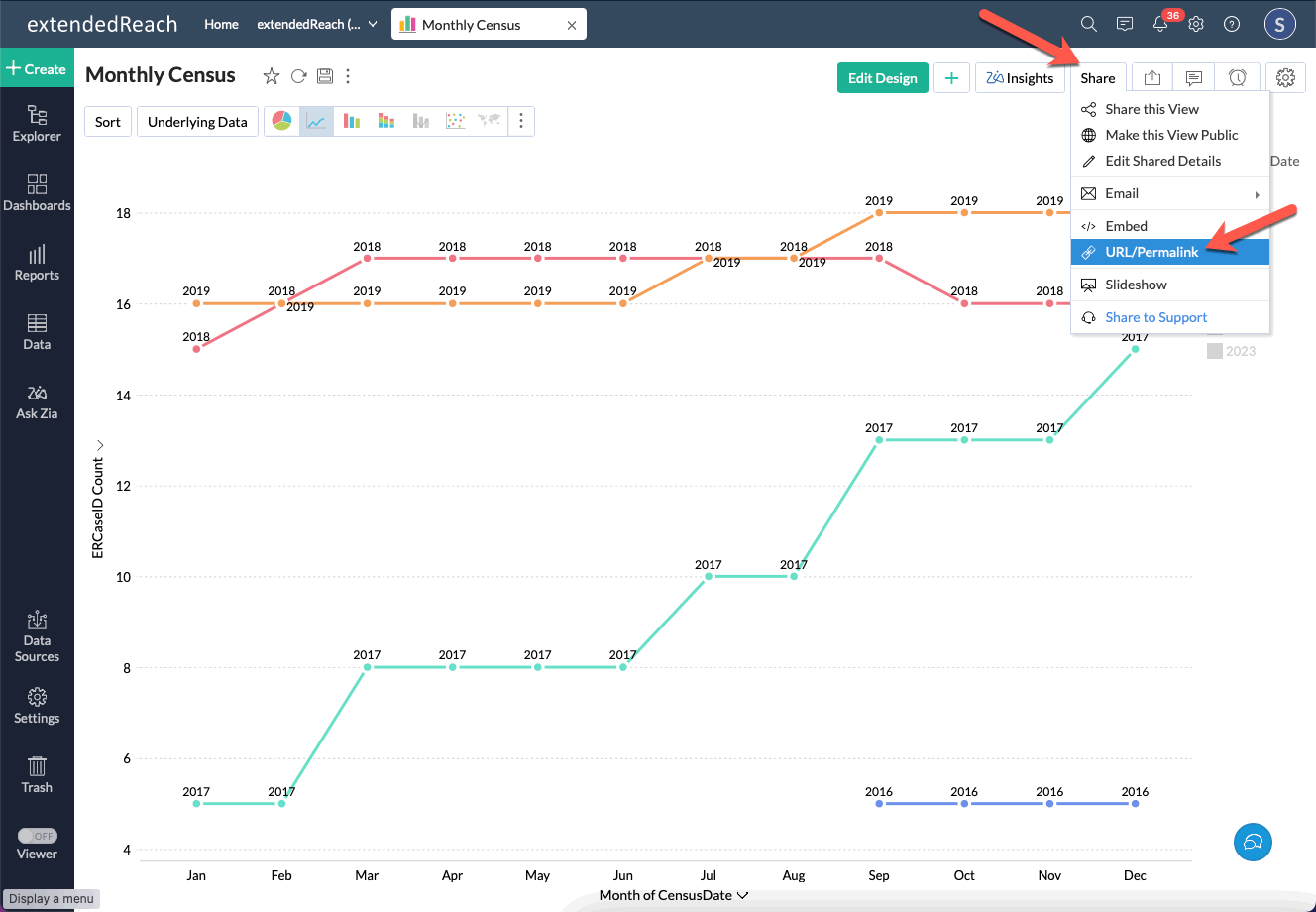The height and width of the screenshot is (912, 1316).
Task: Open Reports in the sidebar
Action: pos(37,263)
